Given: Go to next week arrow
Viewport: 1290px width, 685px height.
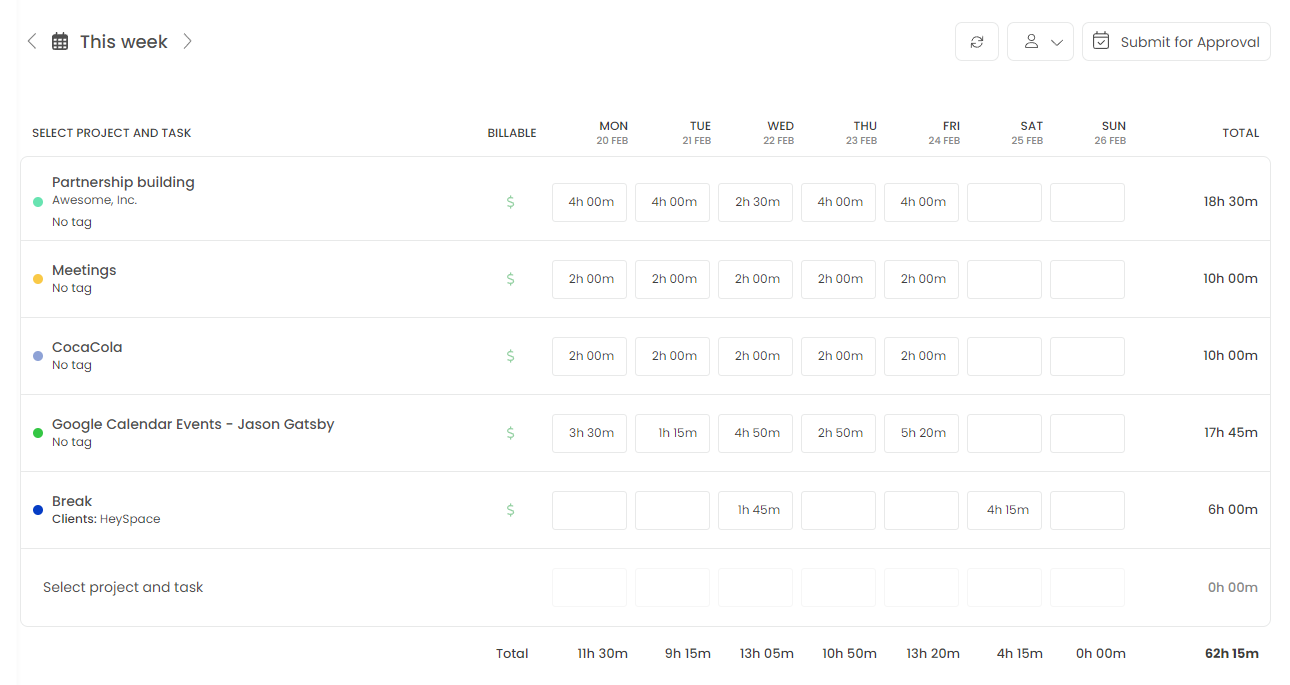Looking at the screenshot, I should (x=187, y=41).
